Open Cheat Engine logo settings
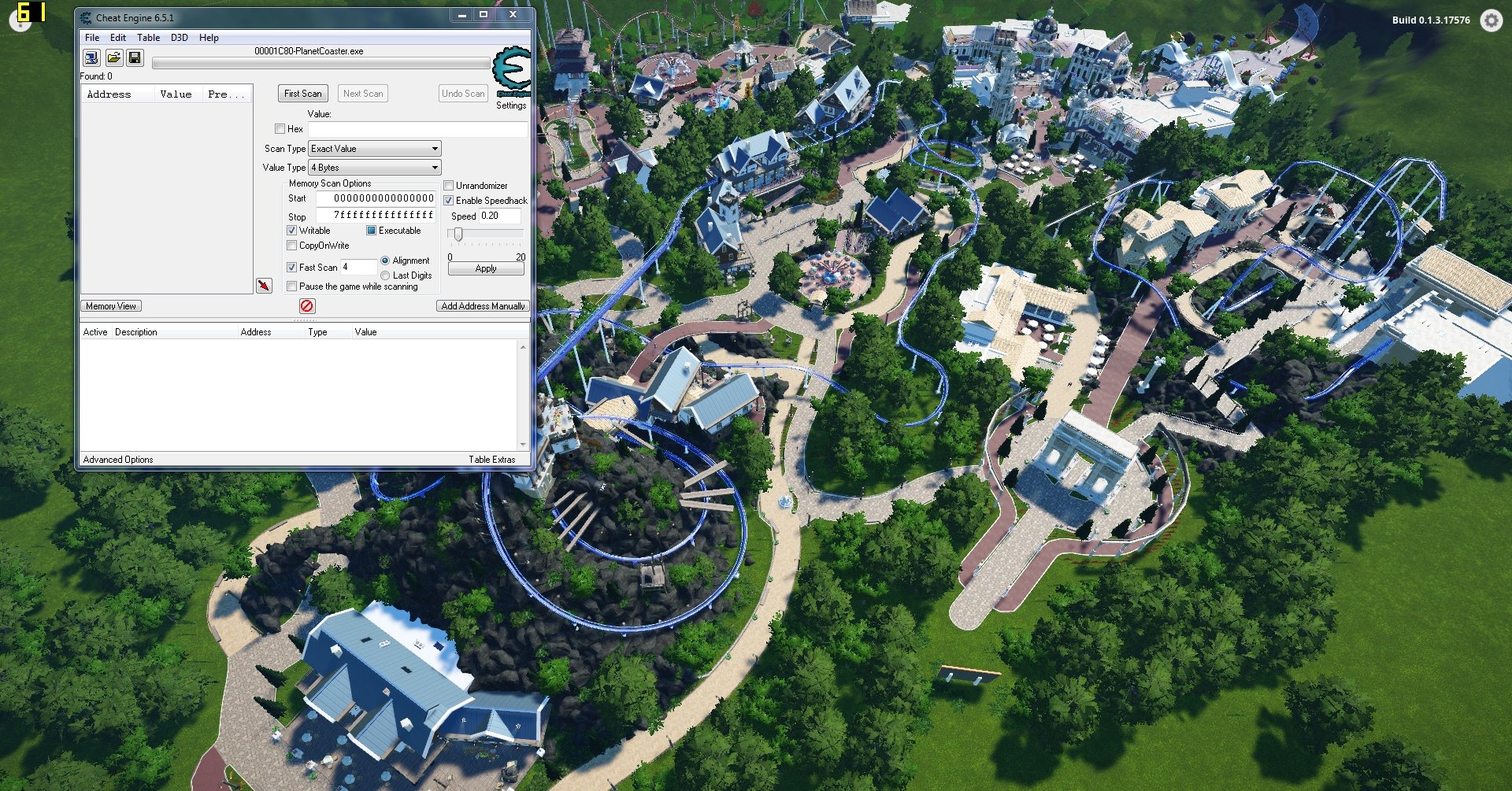Screen dimensions: 1512x791 click(x=511, y=72)
